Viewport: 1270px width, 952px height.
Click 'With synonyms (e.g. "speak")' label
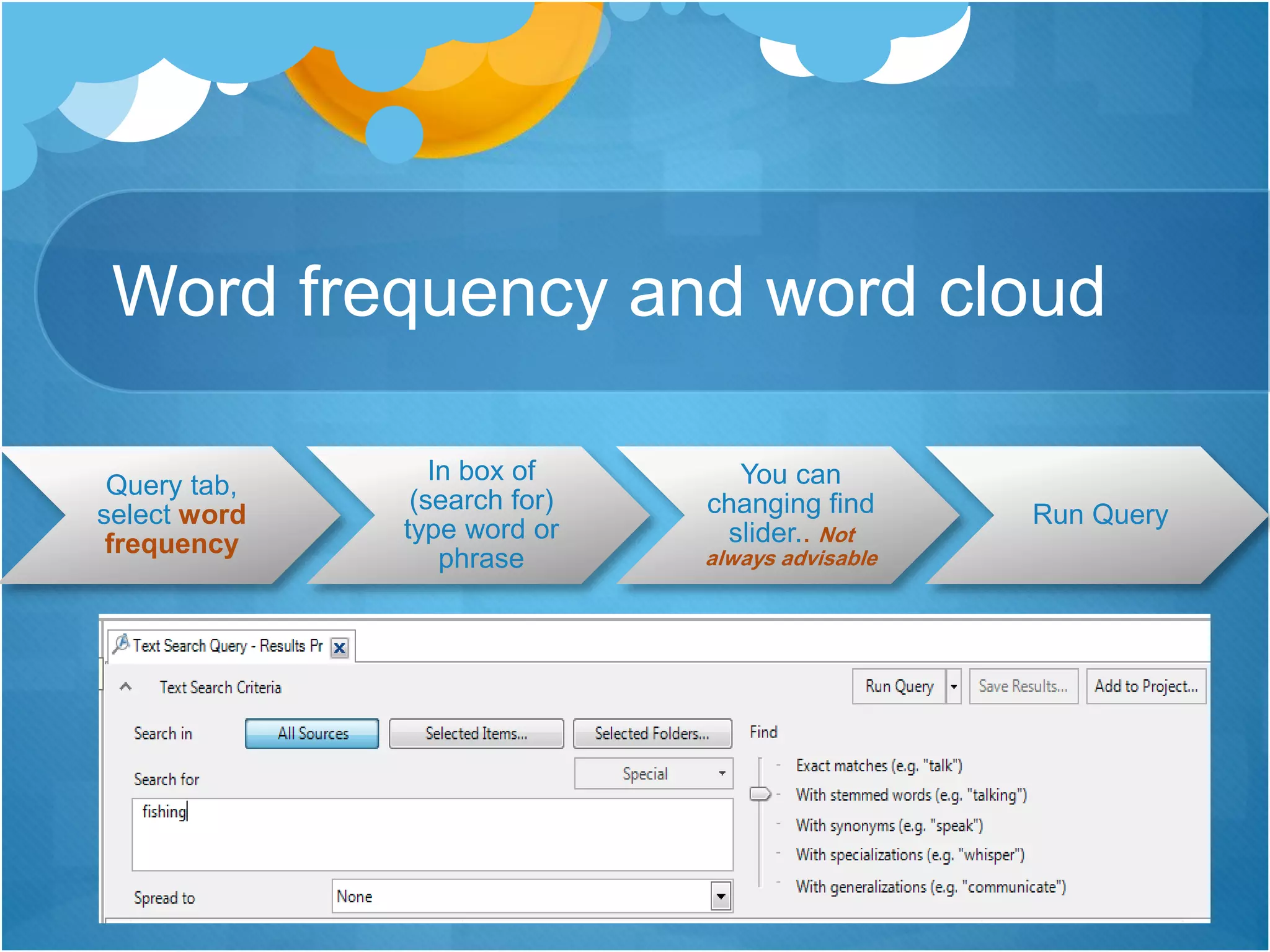click(889, 826)
